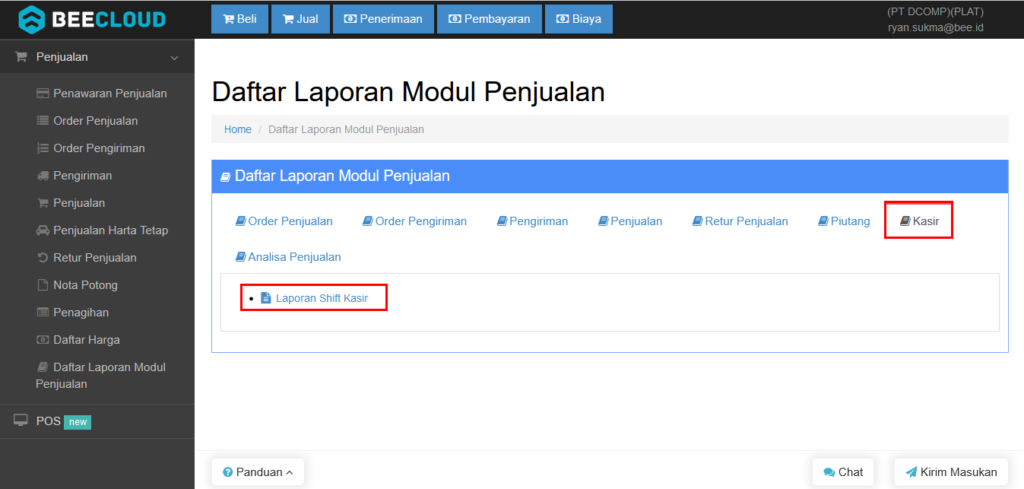Switch to the Order Pengiriman report tab

click(415, 221)
